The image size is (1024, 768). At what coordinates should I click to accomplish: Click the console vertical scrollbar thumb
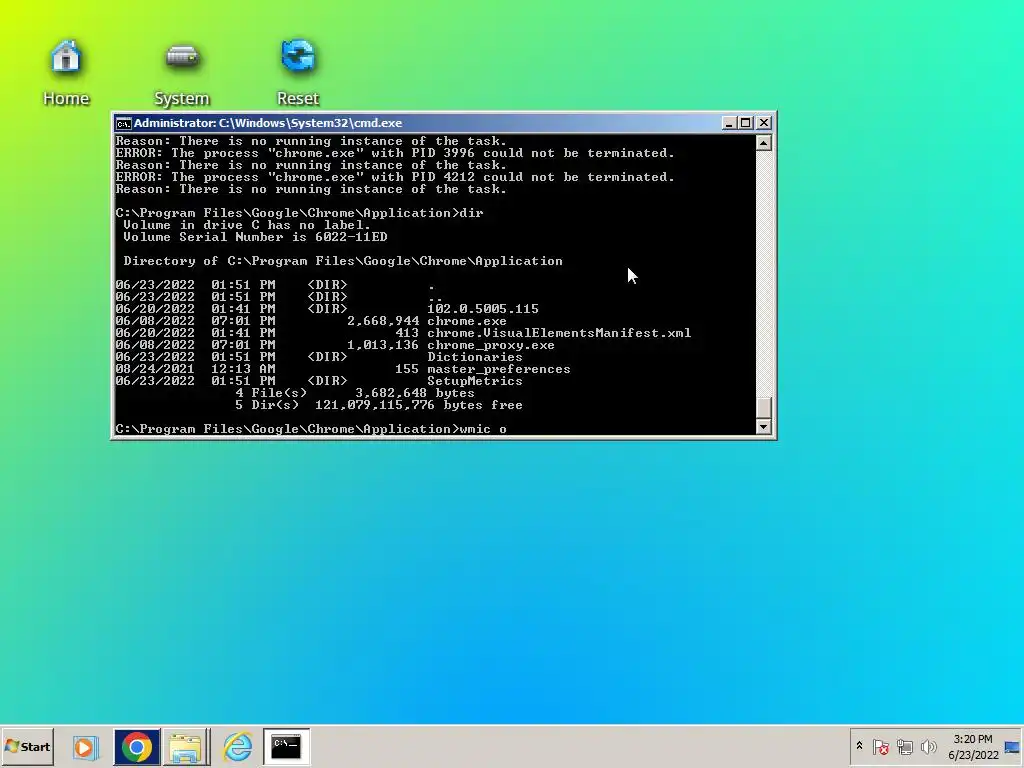tap(763, 407)
